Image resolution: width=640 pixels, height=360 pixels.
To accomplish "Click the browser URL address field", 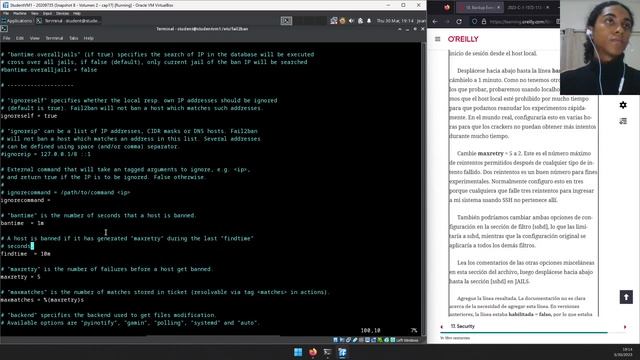I will 520,21.
